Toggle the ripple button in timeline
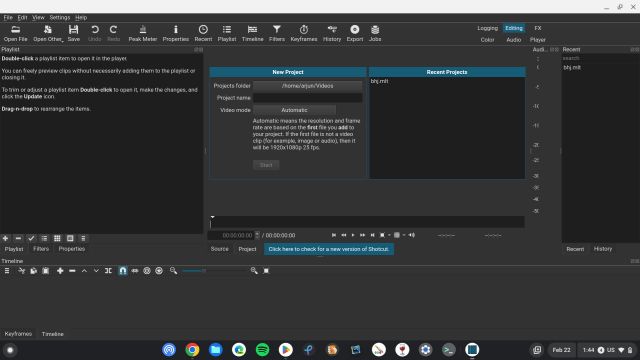 coord(147,271)
